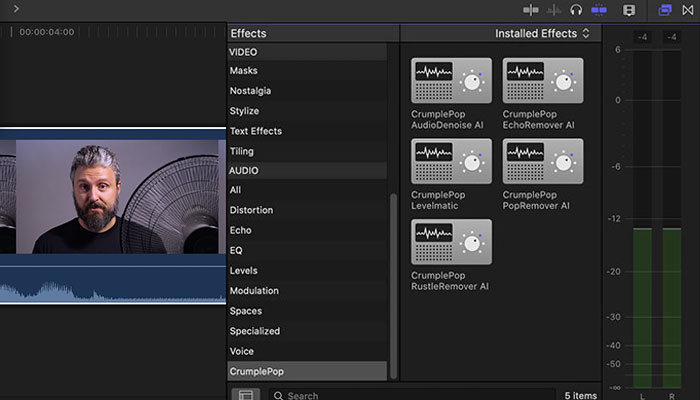The height and width of the screenshot is (400, 700).
Task: Select the Nostalgia video category
Action: point(307,91)
